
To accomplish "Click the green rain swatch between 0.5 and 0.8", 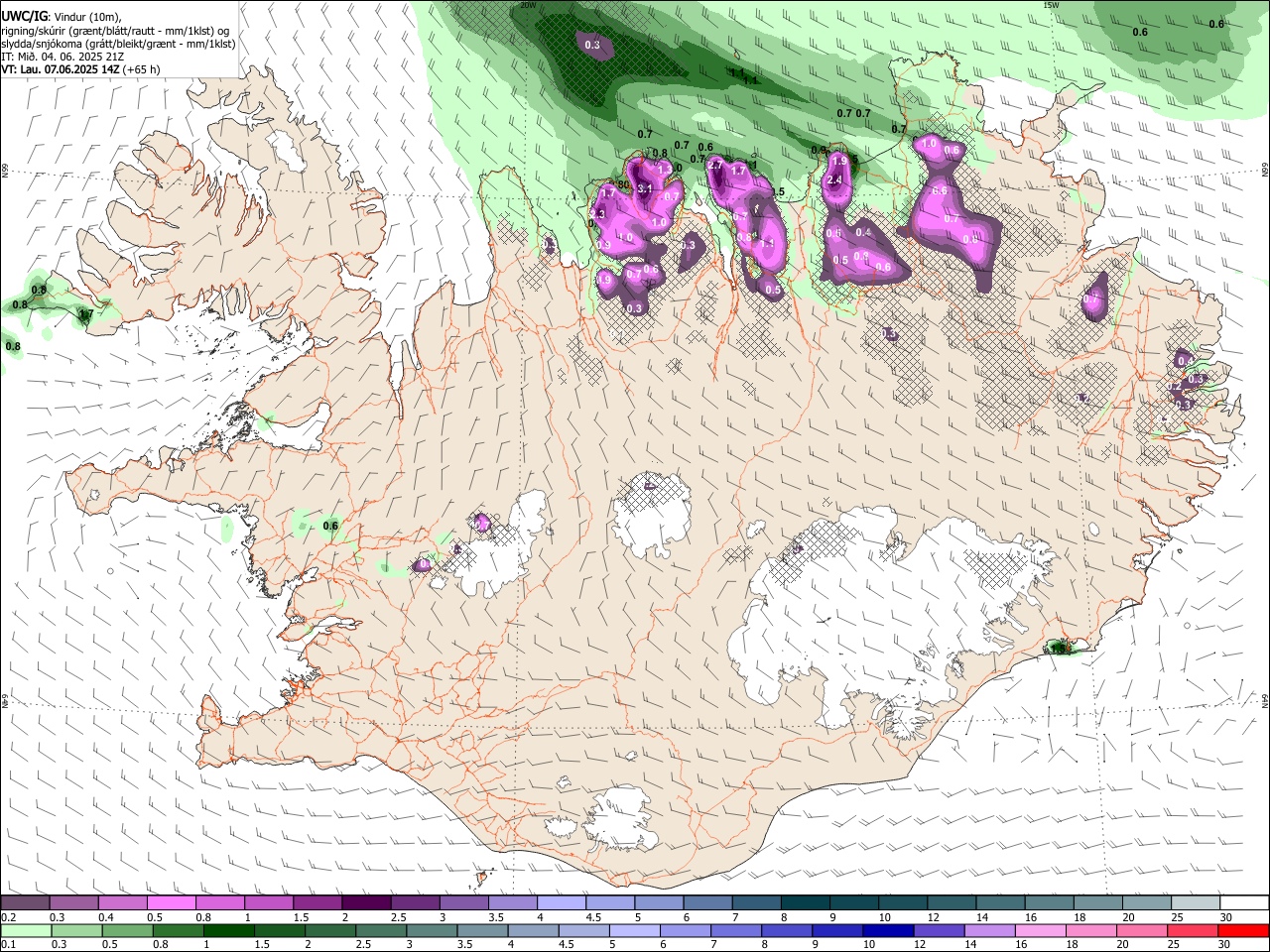I will [x=127, y=930].
